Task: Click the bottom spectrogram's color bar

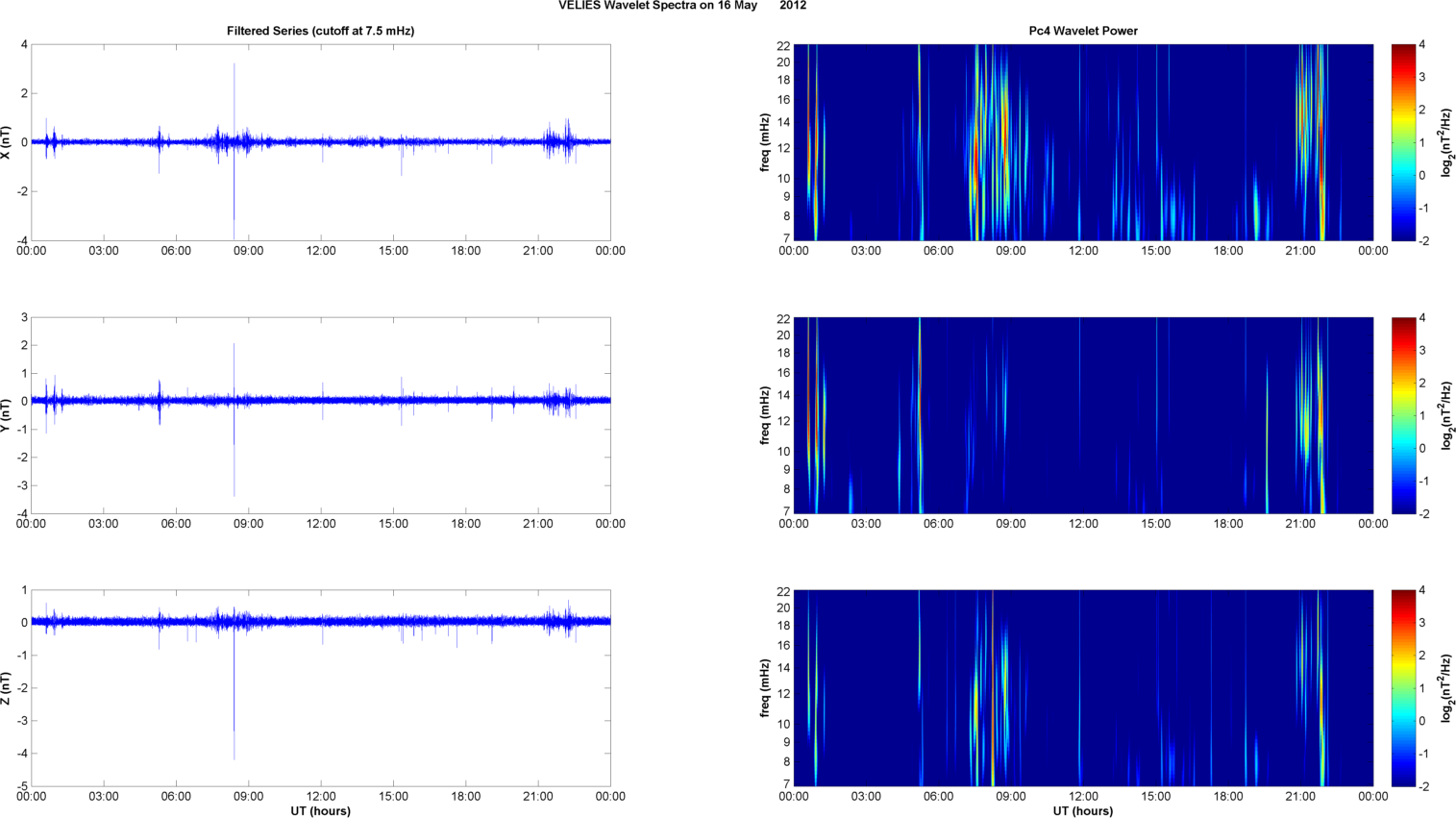Action: click(x=1403, y=688)
